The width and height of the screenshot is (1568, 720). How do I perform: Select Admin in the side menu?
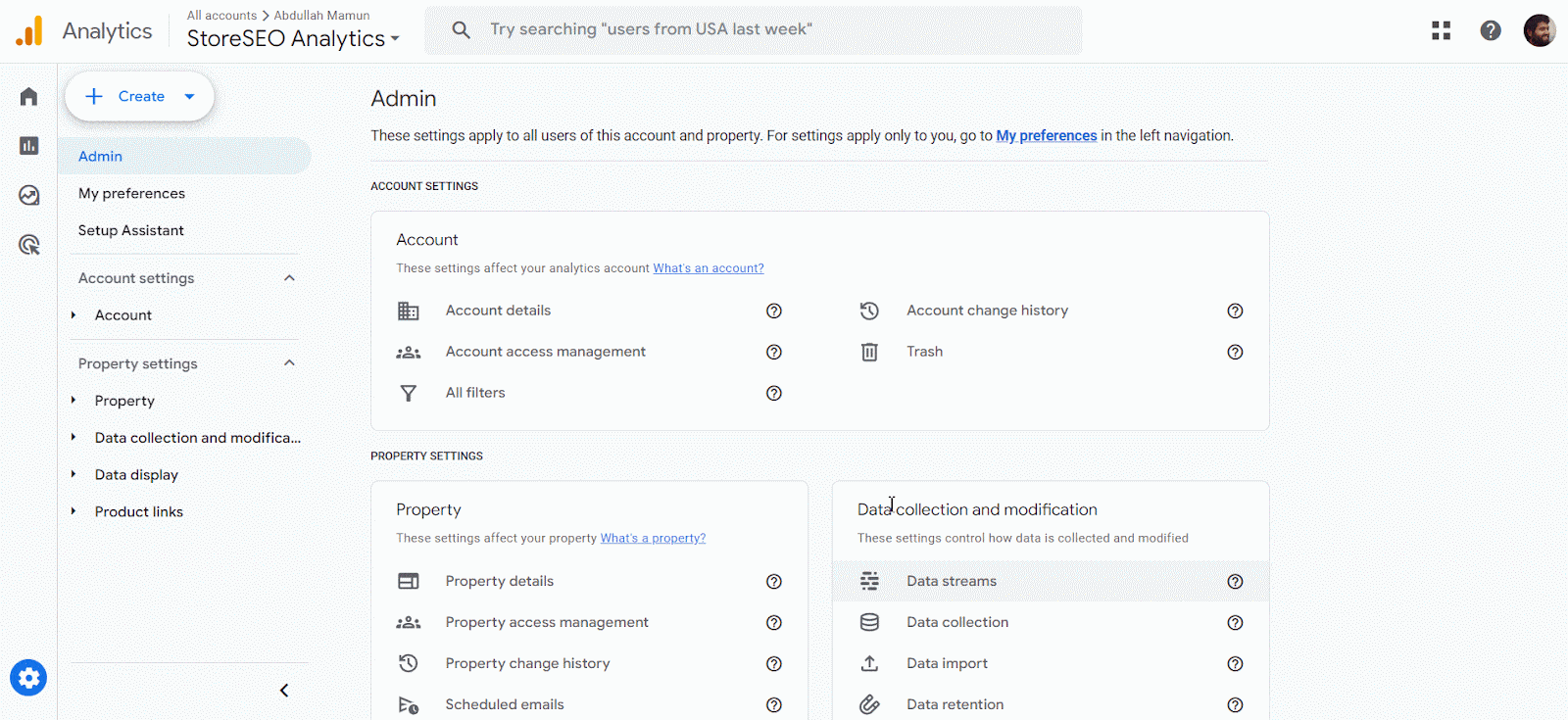184,156
